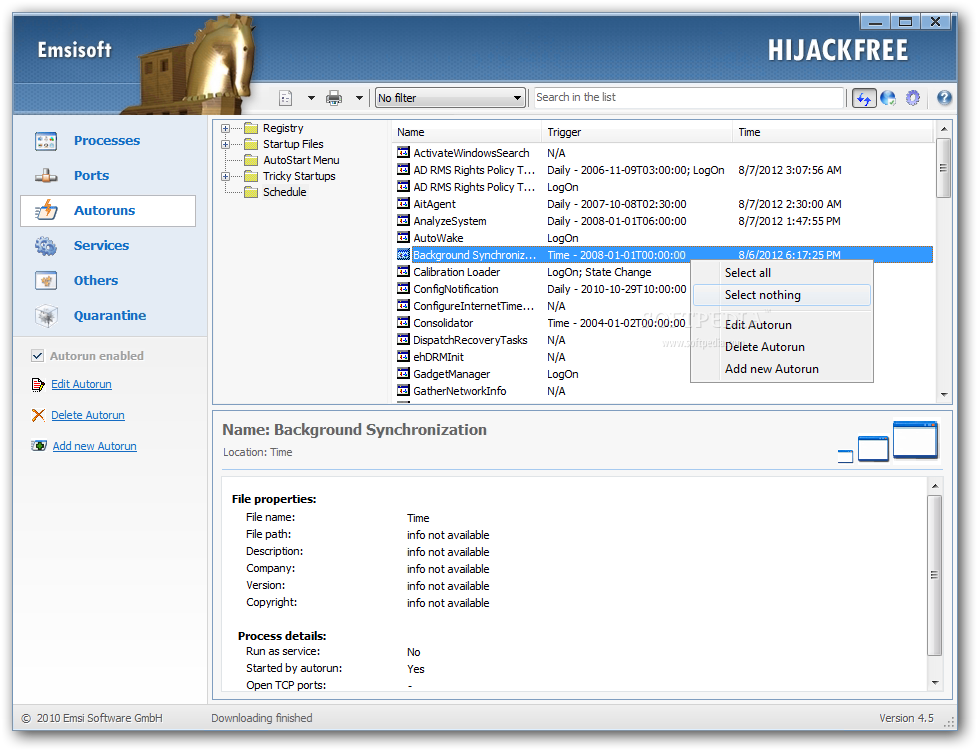Click the windows graphic in details header
The width and height of the screenshot is (978, 751).
pos(888,442)
